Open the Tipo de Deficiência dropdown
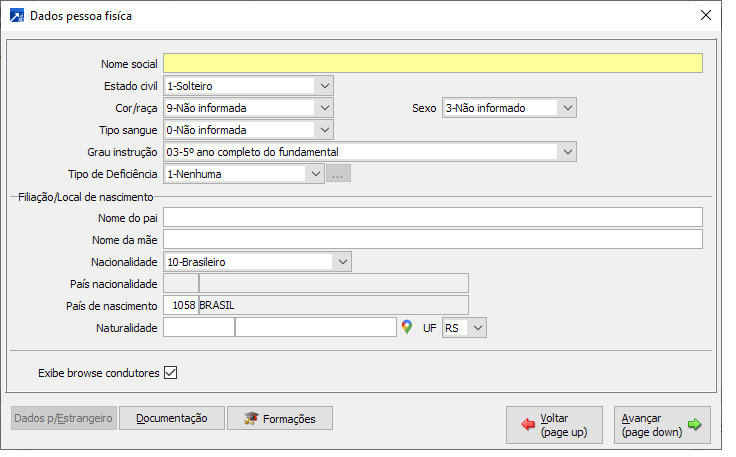The image size is (736, 457). pyautogui.click(x=315, y=174)
